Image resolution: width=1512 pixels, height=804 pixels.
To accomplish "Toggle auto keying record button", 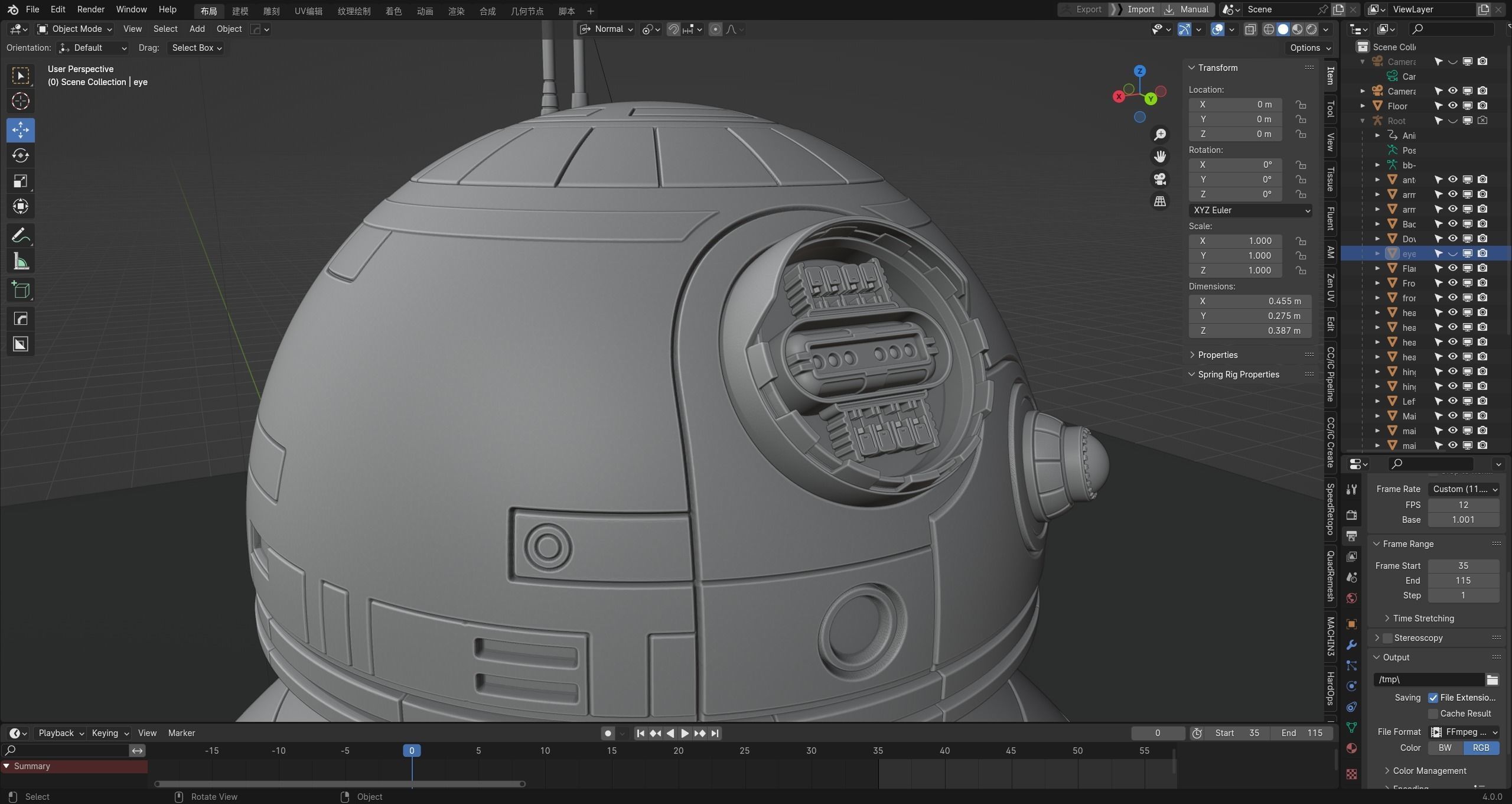I will [x=608, y=733].
